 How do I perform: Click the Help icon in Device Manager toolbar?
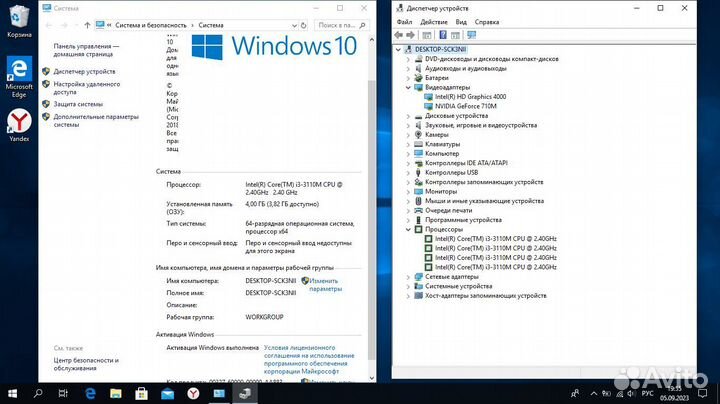click(443, 35)
